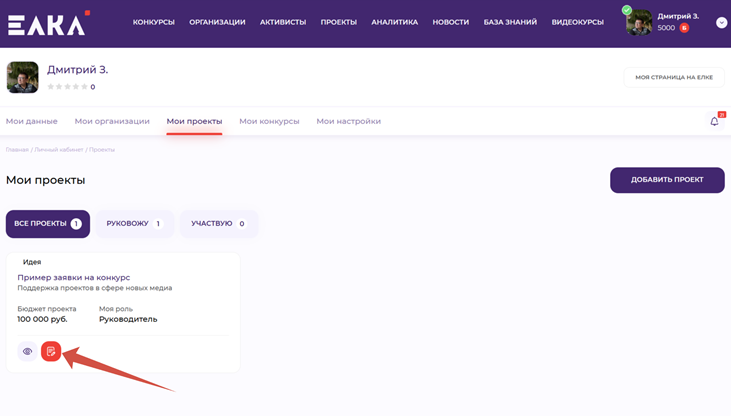Image resolution: width=731 pixels, height=416 pixels.
Task: Filter projects by Участвую
Action: click(218, 224)
